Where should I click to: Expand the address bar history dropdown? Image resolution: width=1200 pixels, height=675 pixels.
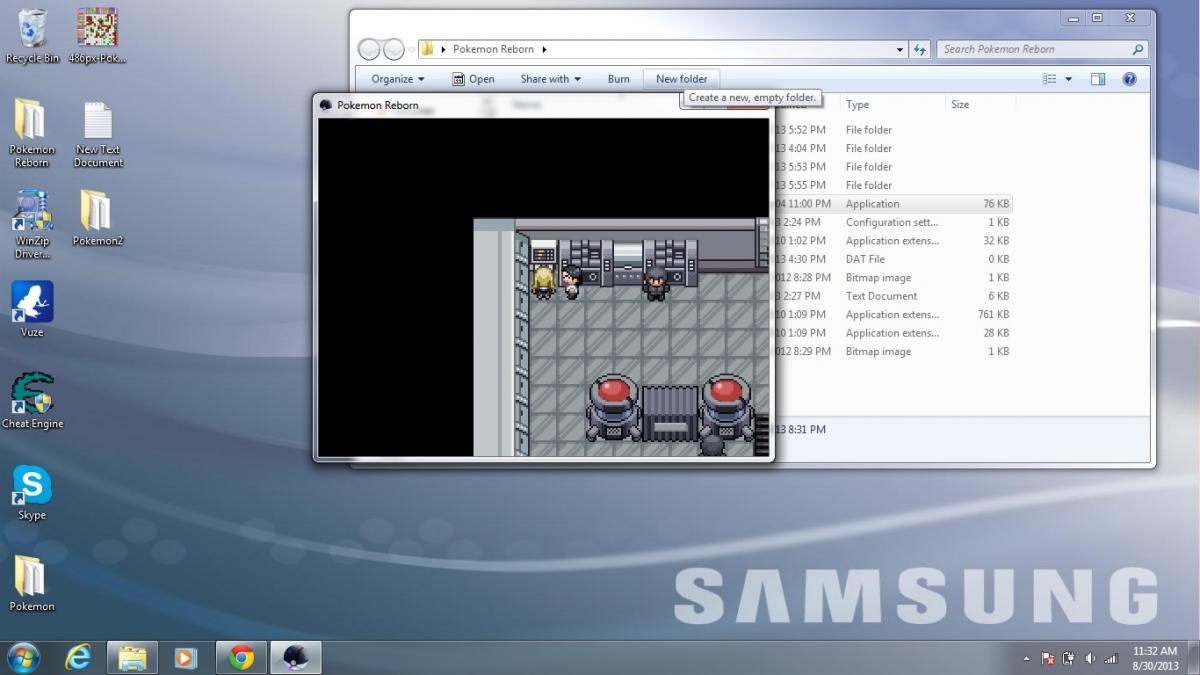[900, 49]
